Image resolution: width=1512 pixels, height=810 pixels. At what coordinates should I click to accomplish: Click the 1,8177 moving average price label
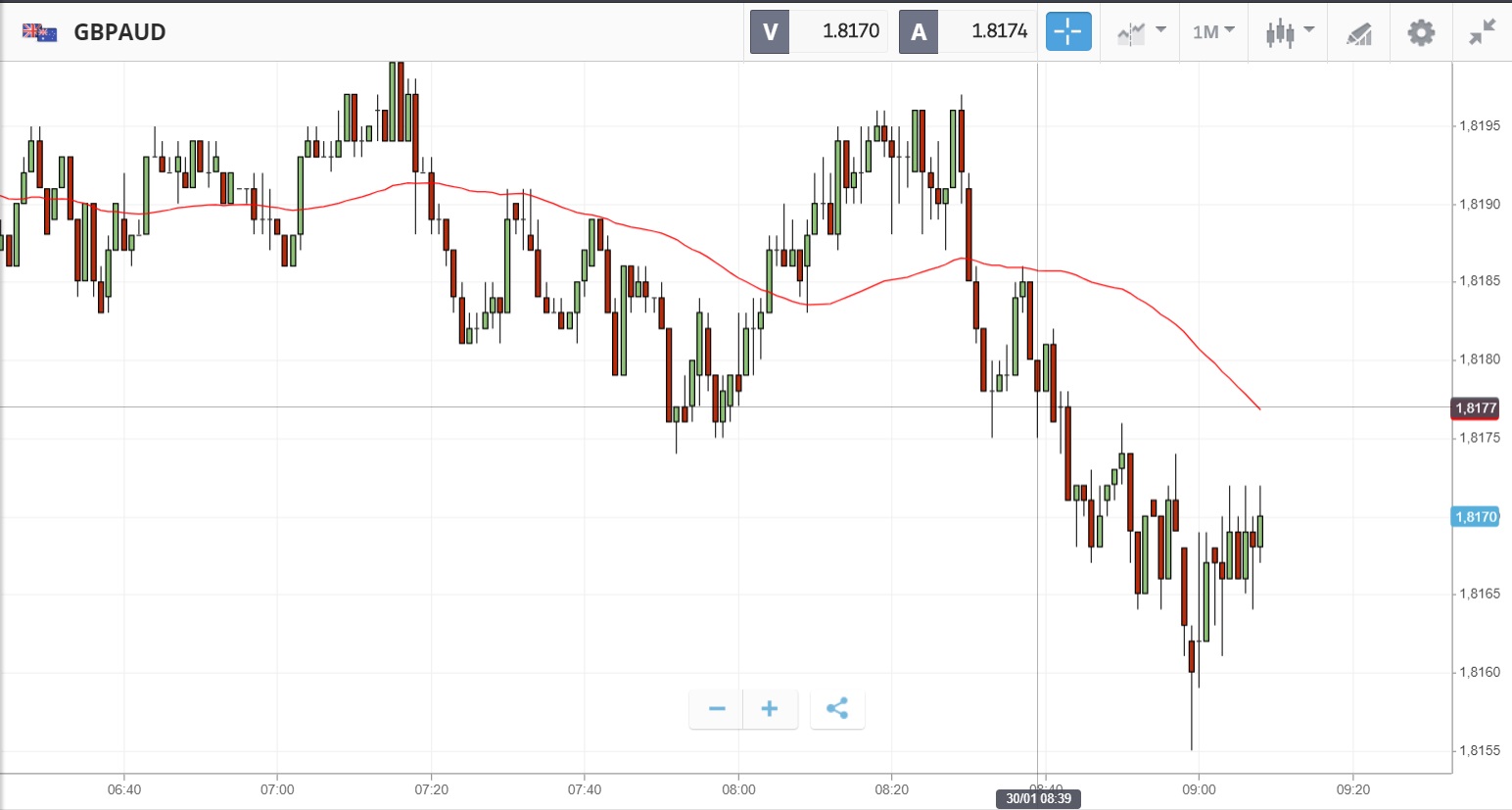[x=1476, y=408]
